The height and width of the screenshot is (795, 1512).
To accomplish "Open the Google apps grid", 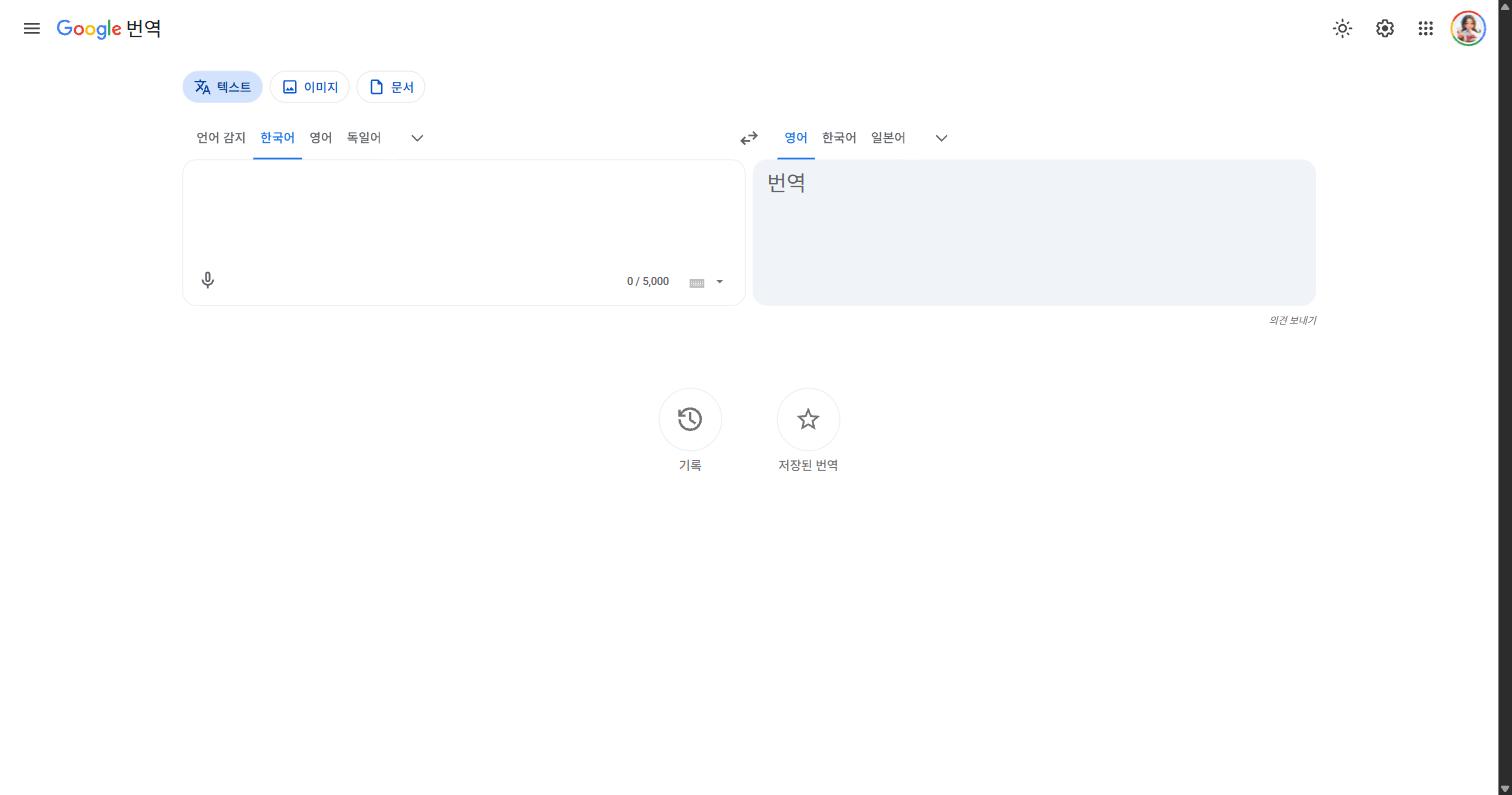I will [1426, 28].
